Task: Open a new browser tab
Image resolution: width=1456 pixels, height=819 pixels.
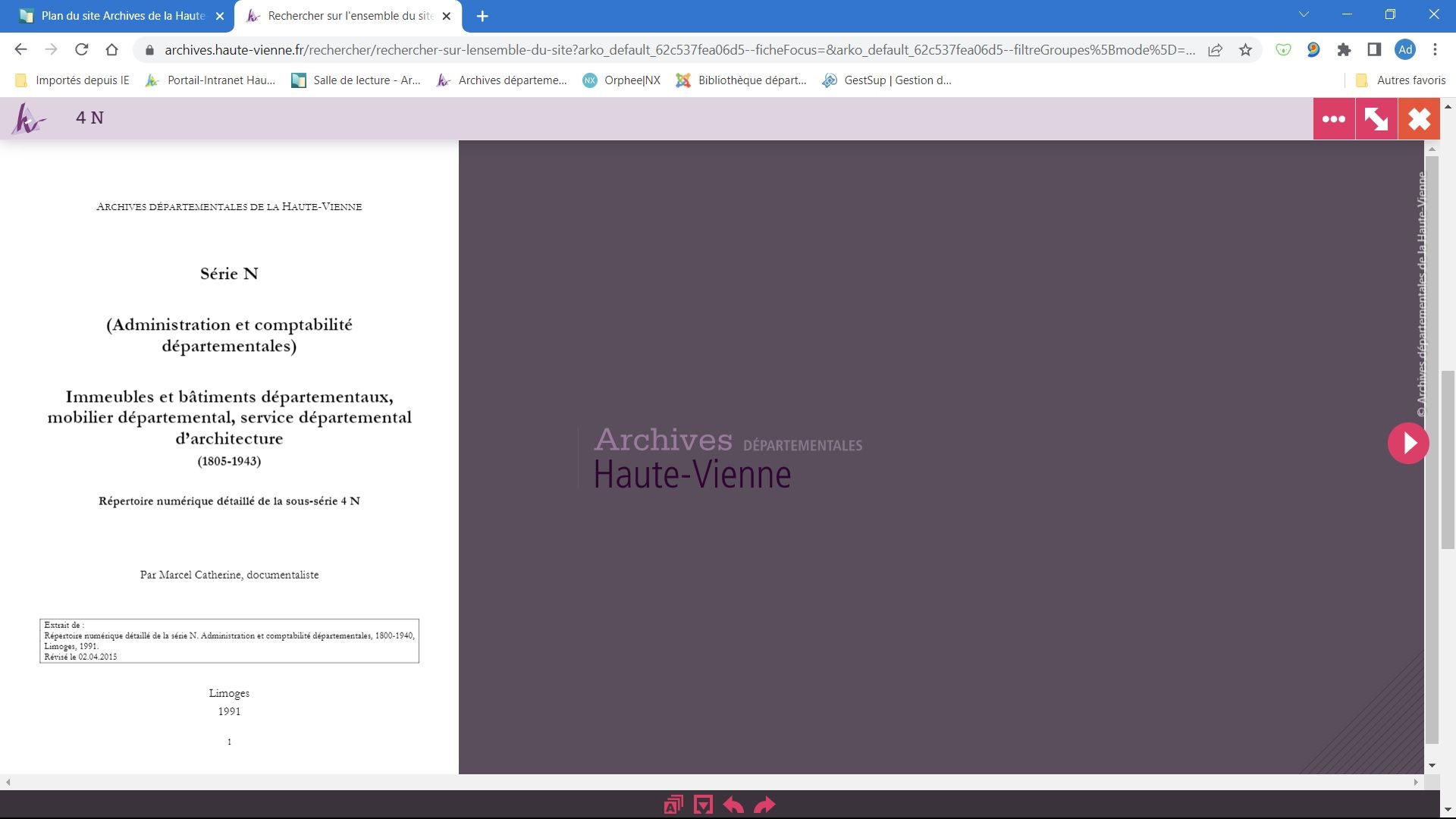Action: point(482,16)
